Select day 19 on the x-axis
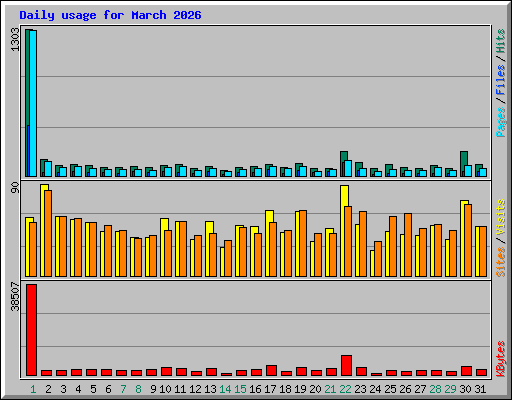Screen dimensions: 512x400 point(300,389)
